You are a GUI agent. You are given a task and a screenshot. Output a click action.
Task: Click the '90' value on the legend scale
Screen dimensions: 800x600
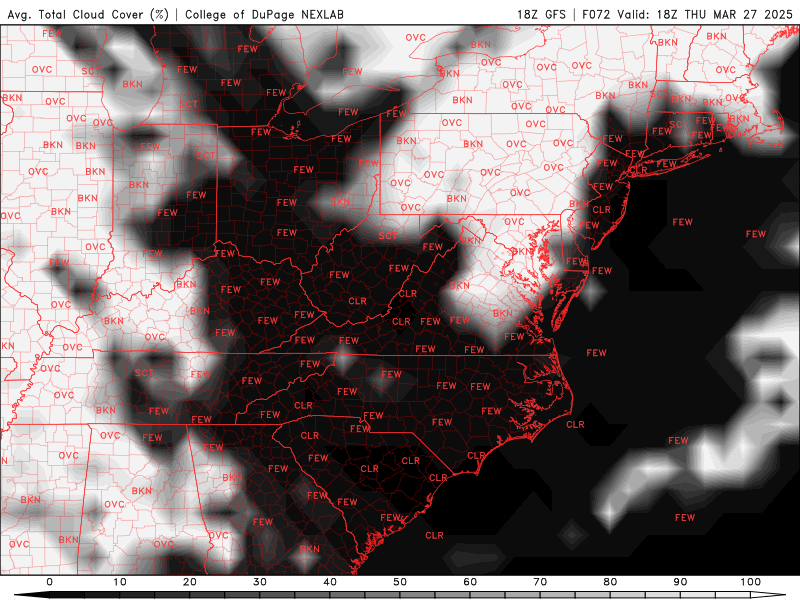click(680, 582)
